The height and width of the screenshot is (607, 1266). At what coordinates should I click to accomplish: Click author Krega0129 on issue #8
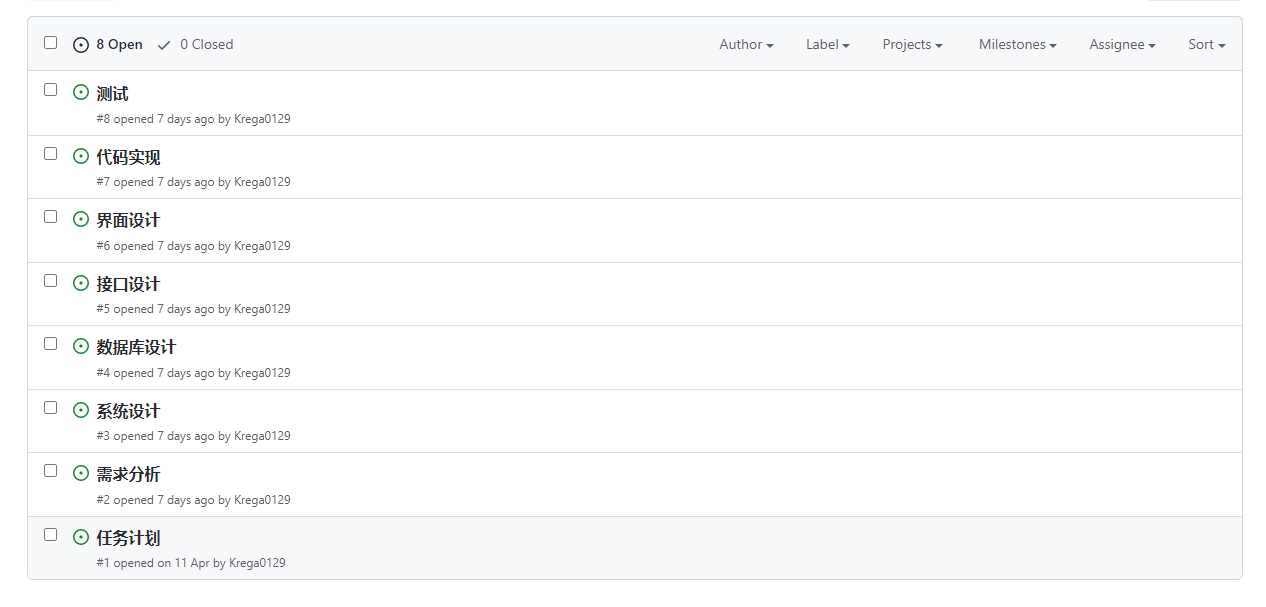point(262,119)
